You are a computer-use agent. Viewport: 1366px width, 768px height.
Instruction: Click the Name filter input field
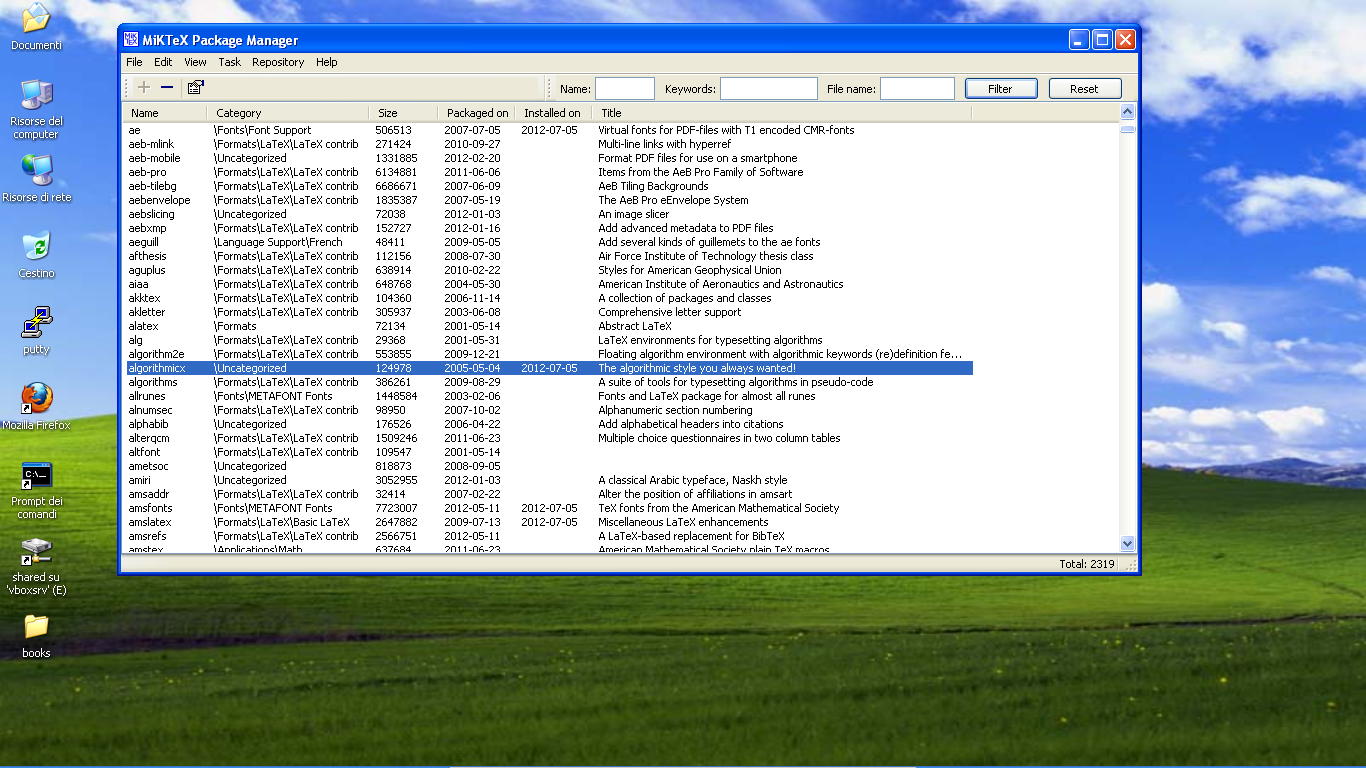(625, 89)
